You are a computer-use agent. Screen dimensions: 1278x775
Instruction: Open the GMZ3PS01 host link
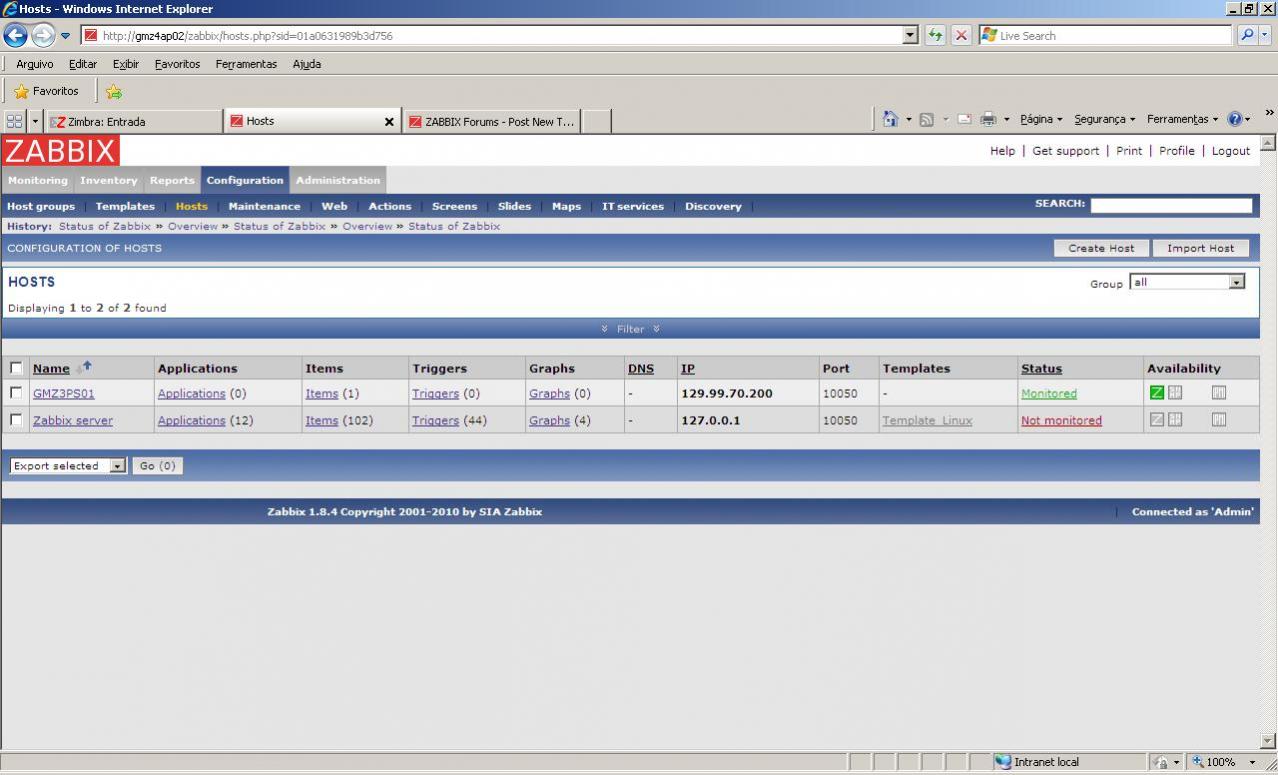pos(64,394)
